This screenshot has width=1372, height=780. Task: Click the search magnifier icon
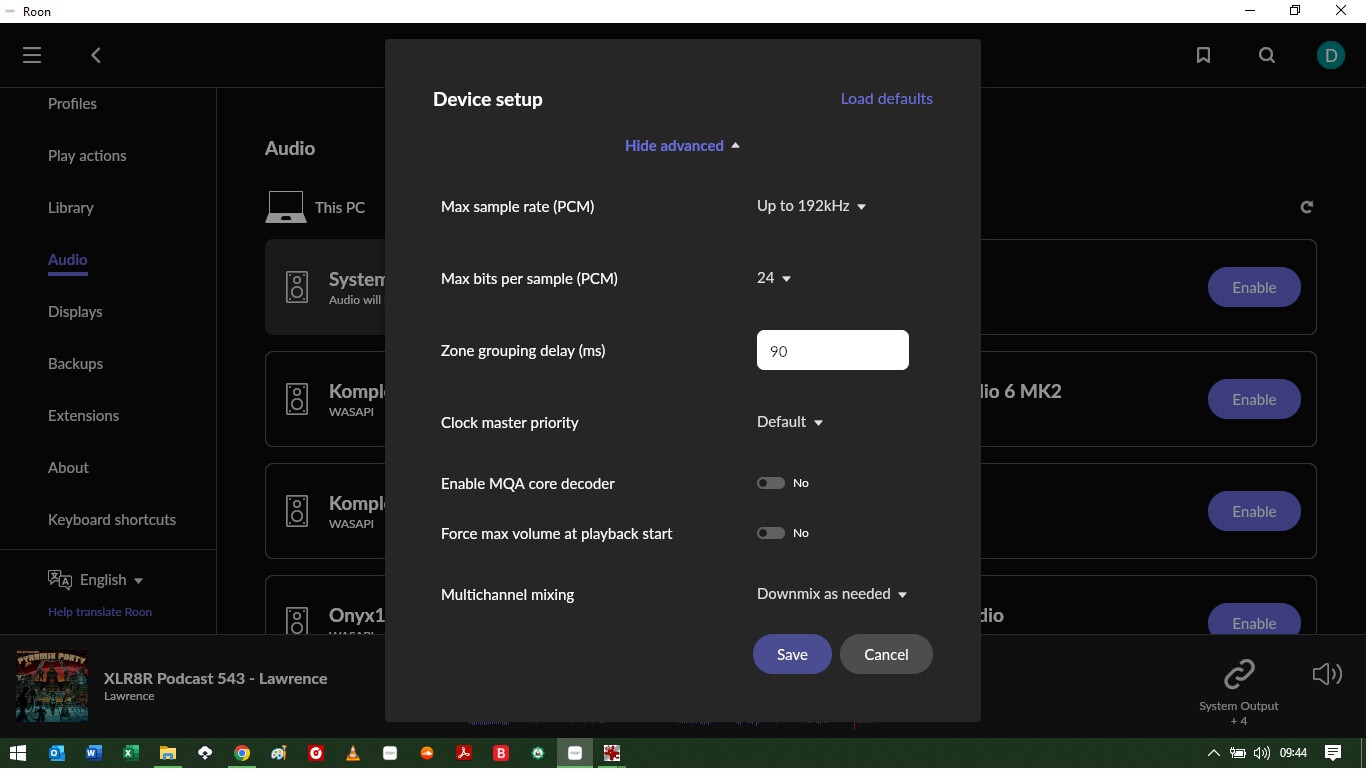click(1267, 55)
